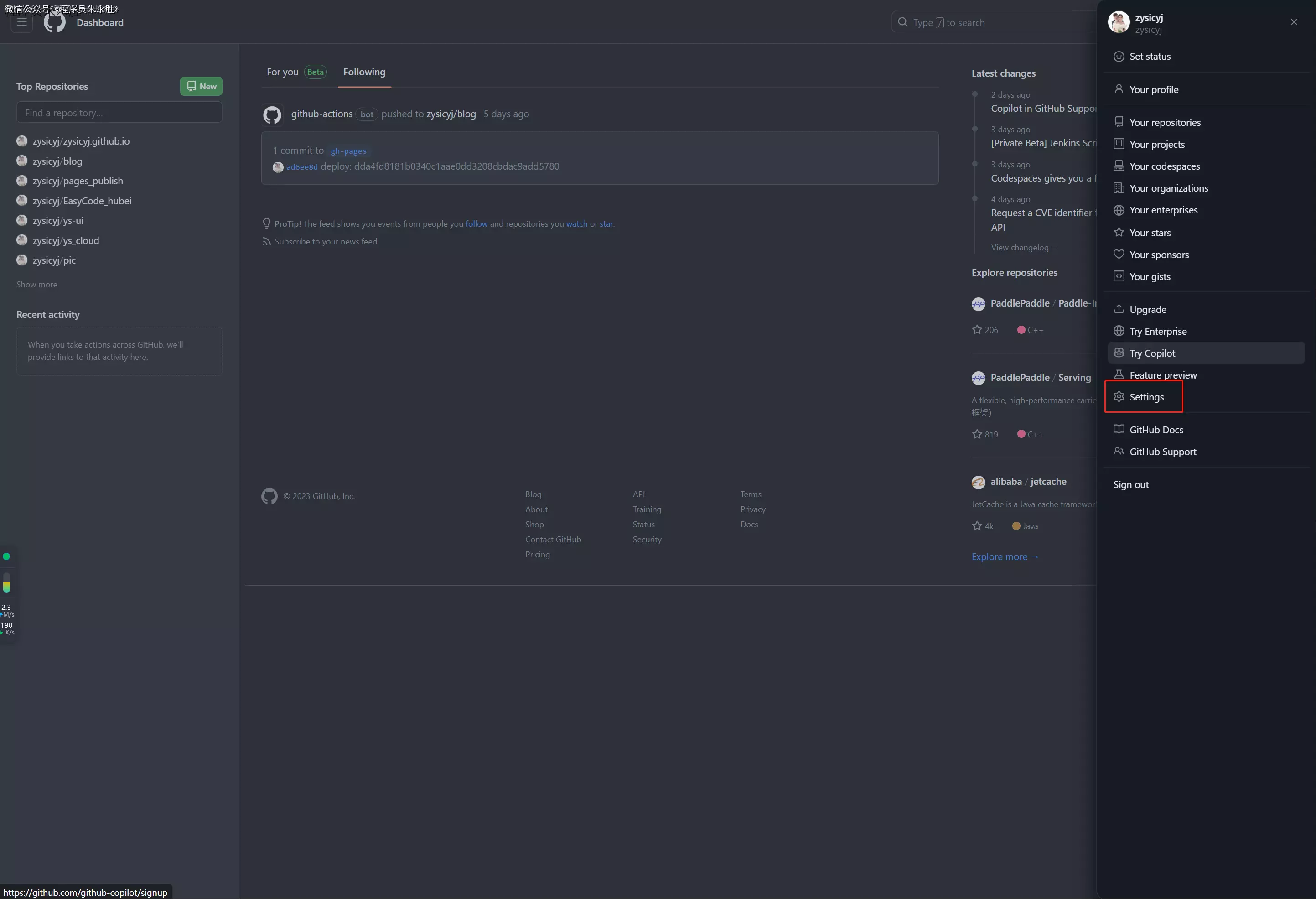The height and width of the screenshot is (899, 1316).
Task: Click the GitHub Octocat logo in header
Action: pyautogui.click(x=54, y=23)
